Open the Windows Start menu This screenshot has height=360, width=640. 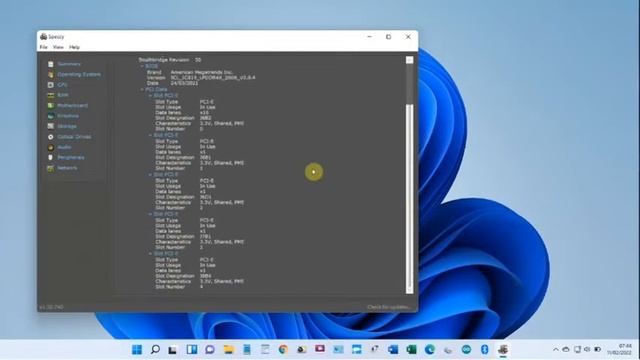click(137, 349)
